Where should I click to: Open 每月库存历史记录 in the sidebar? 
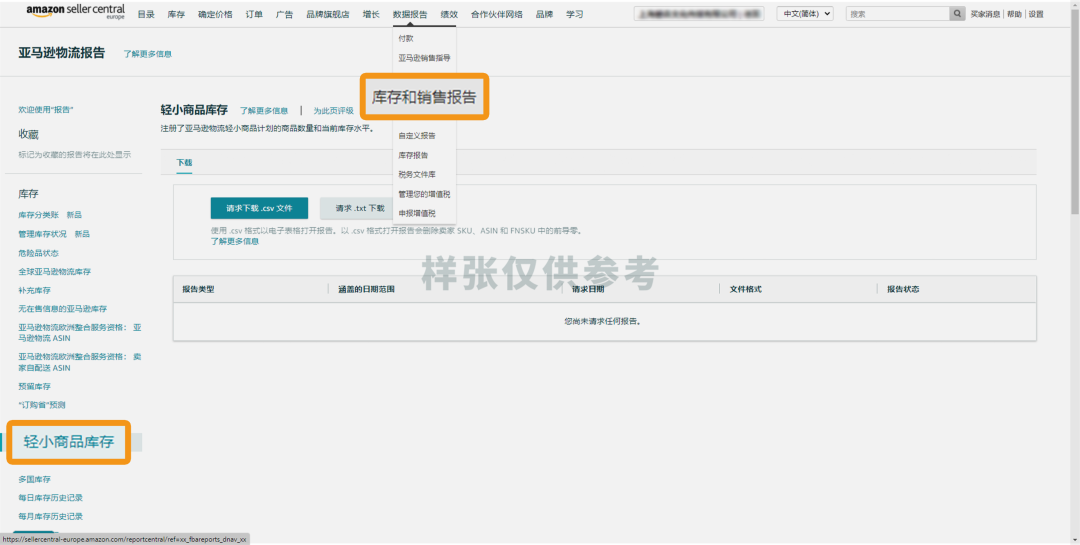pos(50,516)
